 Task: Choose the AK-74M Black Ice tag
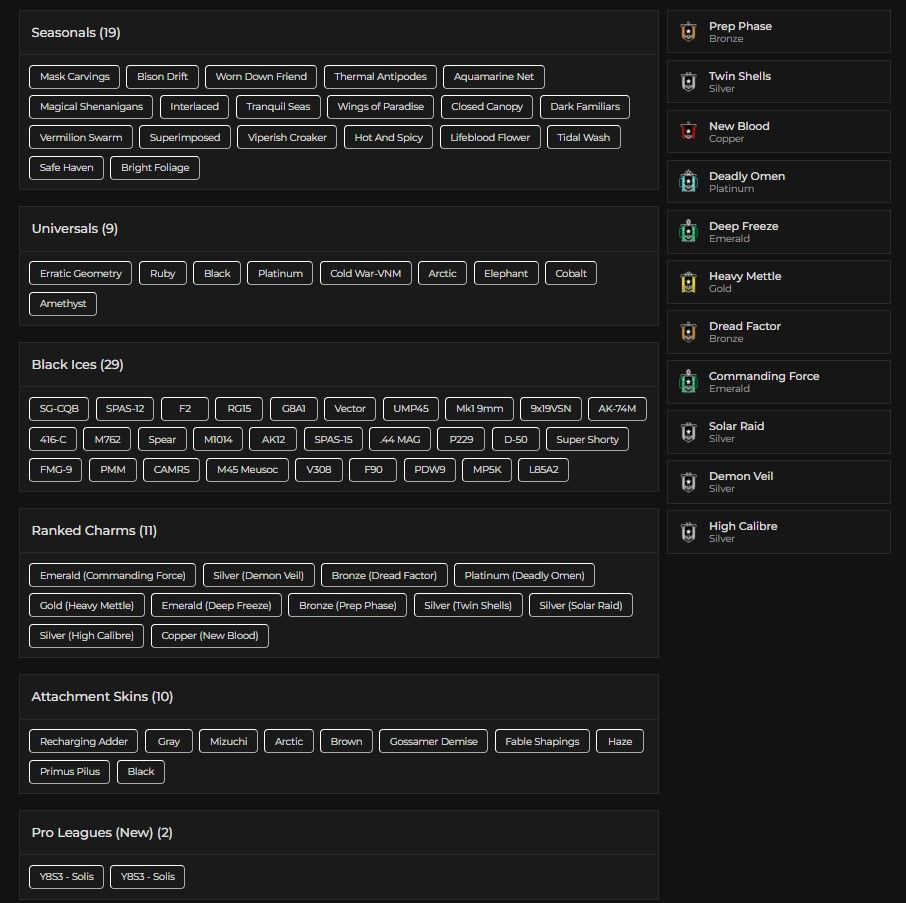(617, 408)
